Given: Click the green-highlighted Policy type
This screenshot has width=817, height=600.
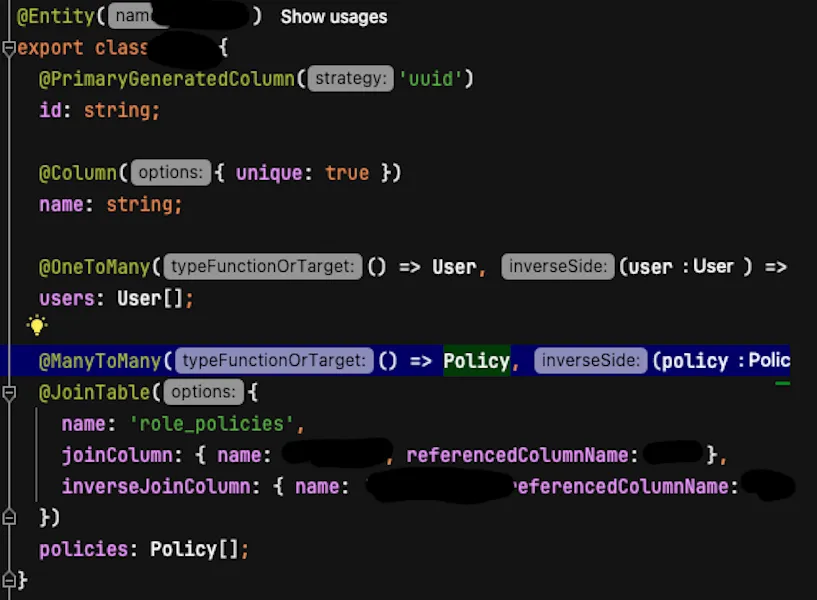Looking at the screenshot, I should pyautogui.click(x=476, y=361).
